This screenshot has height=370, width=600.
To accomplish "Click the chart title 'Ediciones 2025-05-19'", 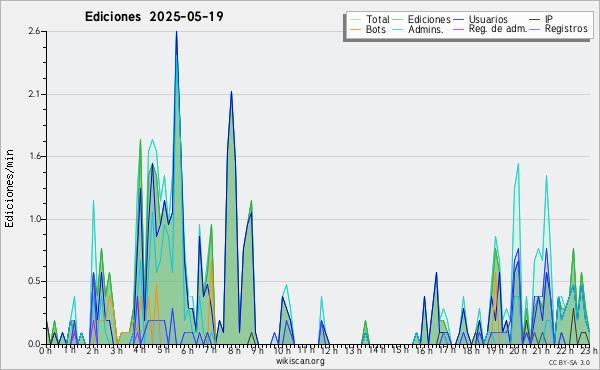I will click(154, 17).
